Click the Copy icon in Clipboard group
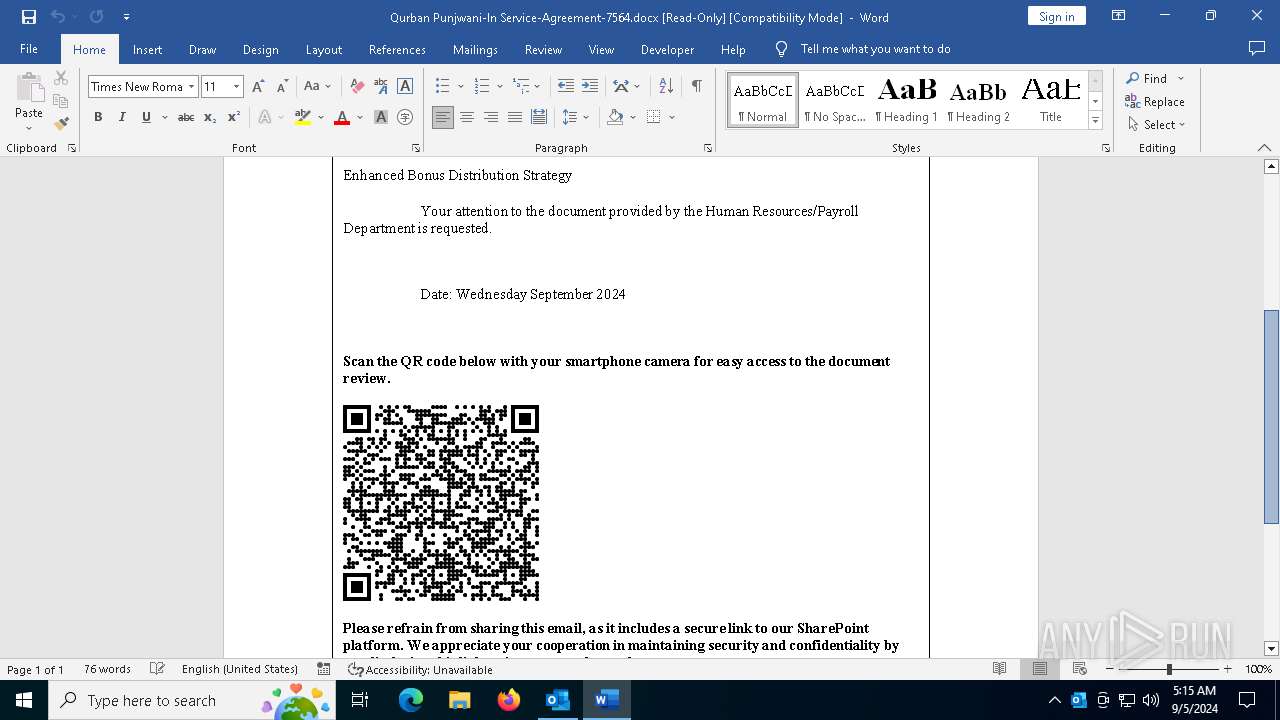This screenshot has height=720, width=1280. [x=61, y=101]
